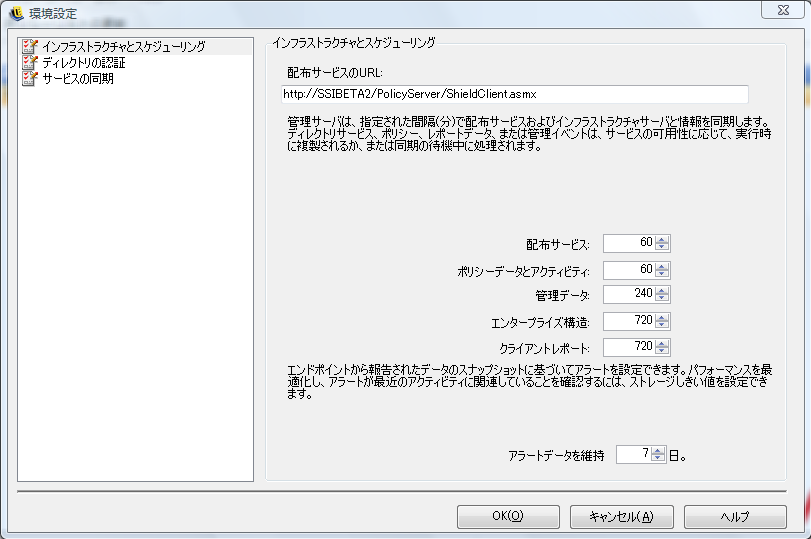Decrease the アラートデータを維持 days

click(x=657, y=458)
